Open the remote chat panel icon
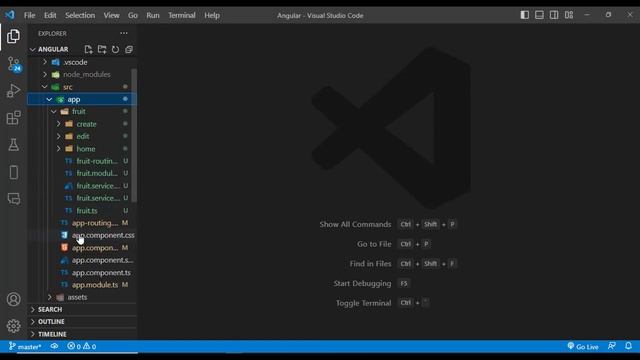The height and width of the screenshot is (360, 640). (13, 199)
